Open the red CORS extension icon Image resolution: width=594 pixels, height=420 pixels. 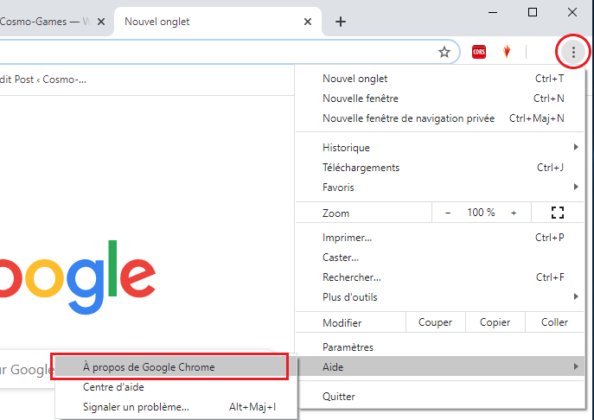click(x=479, y=52)
